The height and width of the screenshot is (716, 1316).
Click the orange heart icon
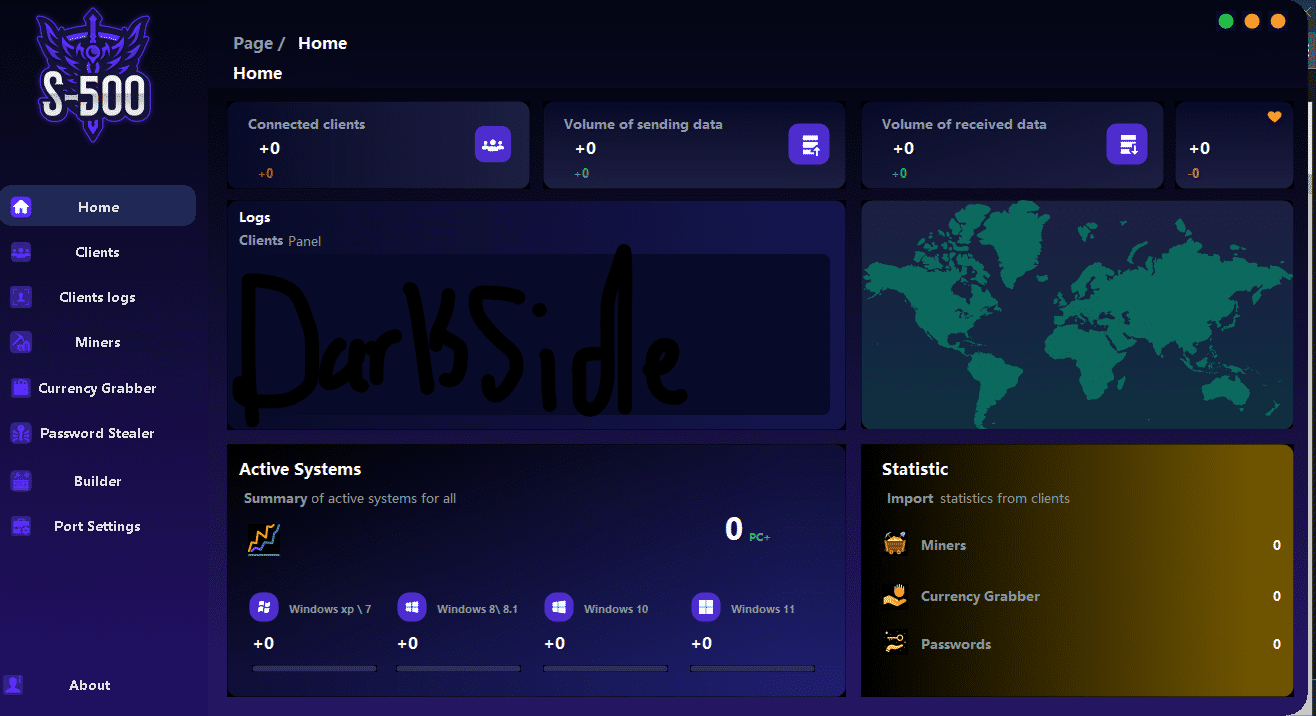[x=1274, y=117]
